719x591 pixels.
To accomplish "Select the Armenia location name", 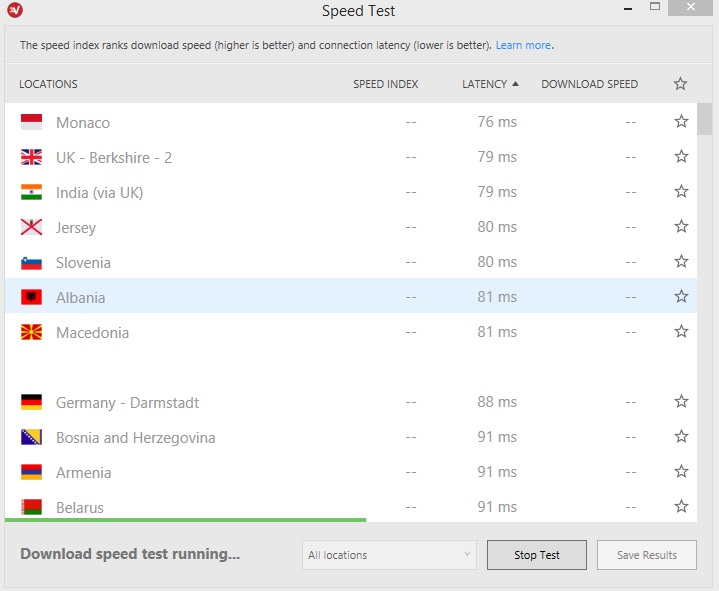I will pyautogui.click(x=83, y=472).
